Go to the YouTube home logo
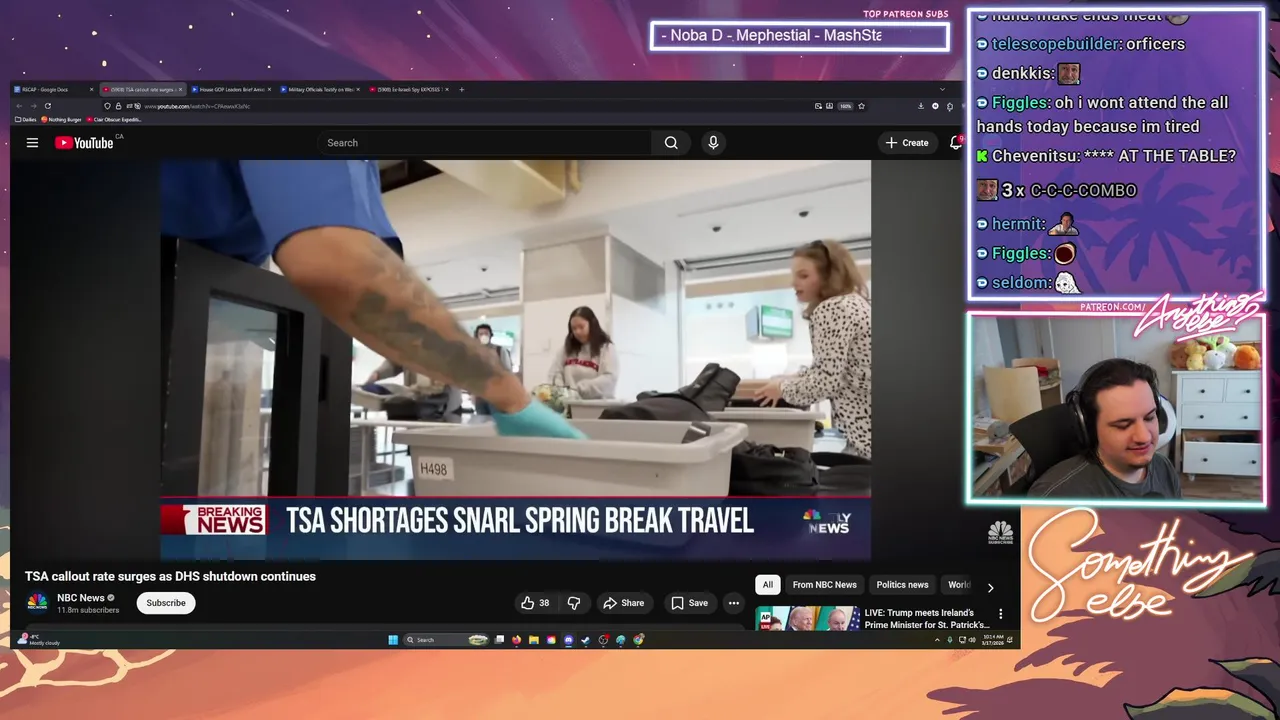This screenshot has width=1280, height=720. point(84,143)
